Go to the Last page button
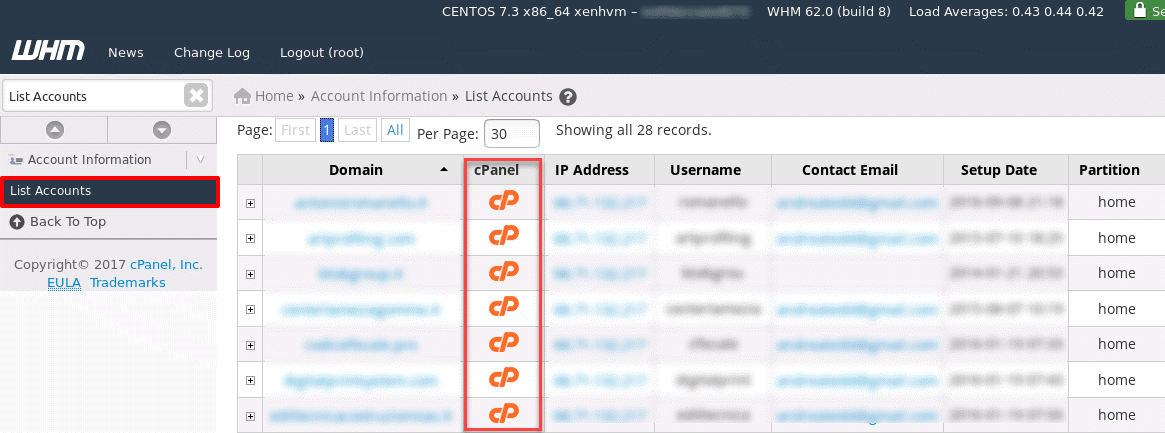The height and width of the screenshot is (433, 1165). (x=357, y=131)
